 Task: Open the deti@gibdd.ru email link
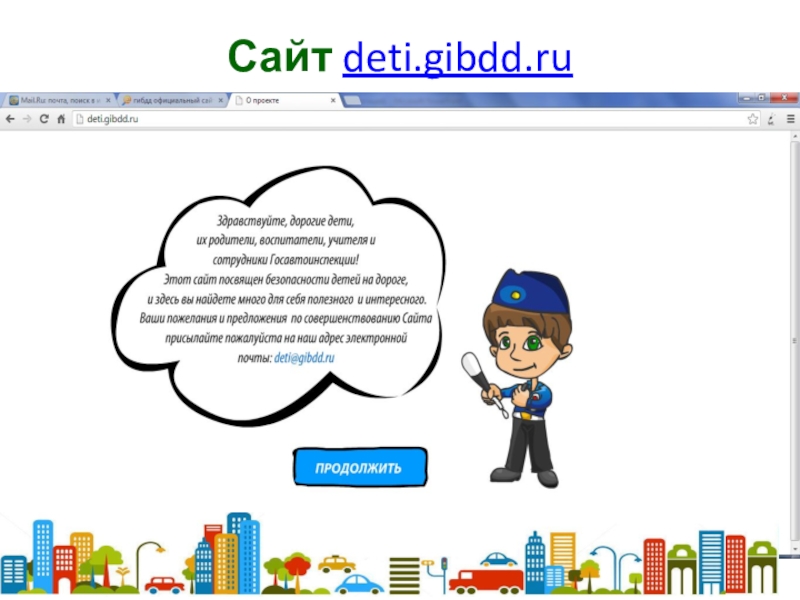tap(304, 358)
